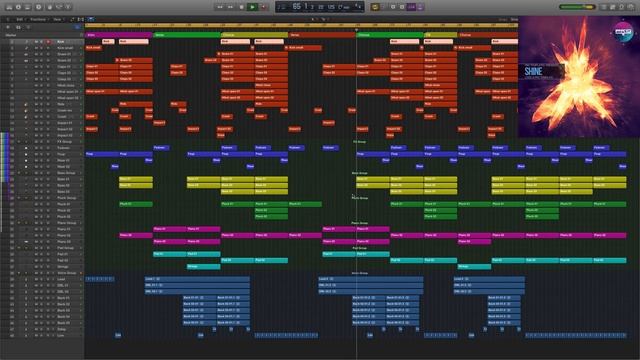Image resolution: width=640 pixels, height=360 pixels.
Task: Click the Solo mode icon in control bar
Action: coord(402,7)
